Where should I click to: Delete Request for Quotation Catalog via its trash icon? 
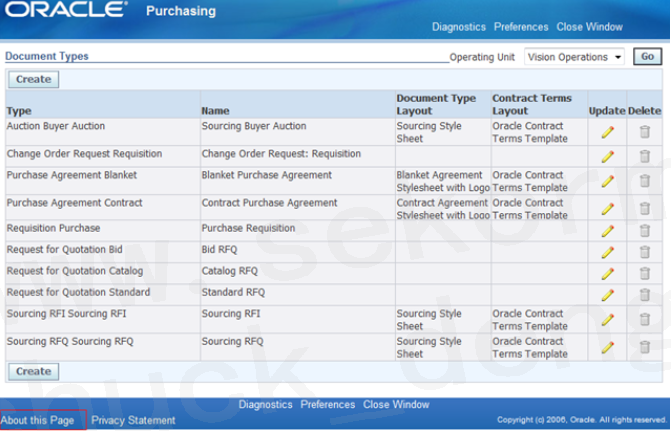coord(645,273)
